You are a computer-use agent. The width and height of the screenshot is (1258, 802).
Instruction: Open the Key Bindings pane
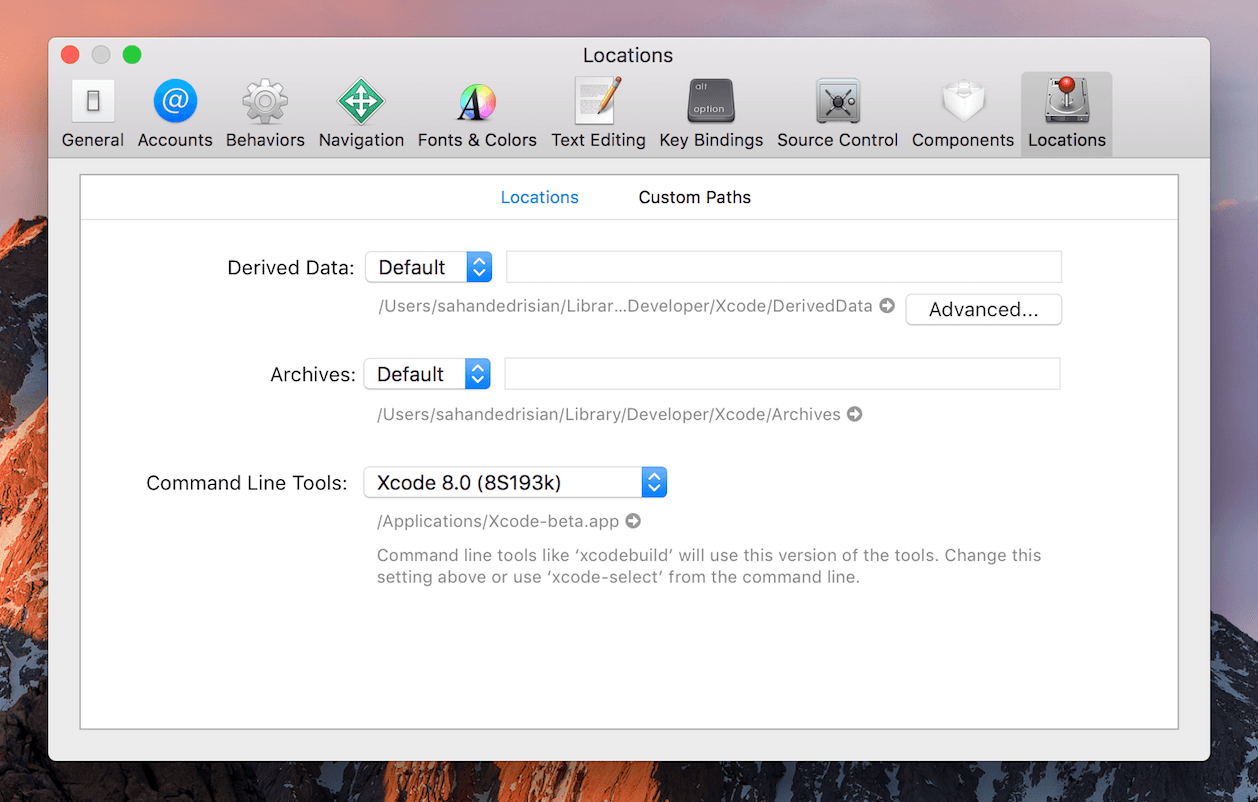pyautogui.click(x=710, y=110)
